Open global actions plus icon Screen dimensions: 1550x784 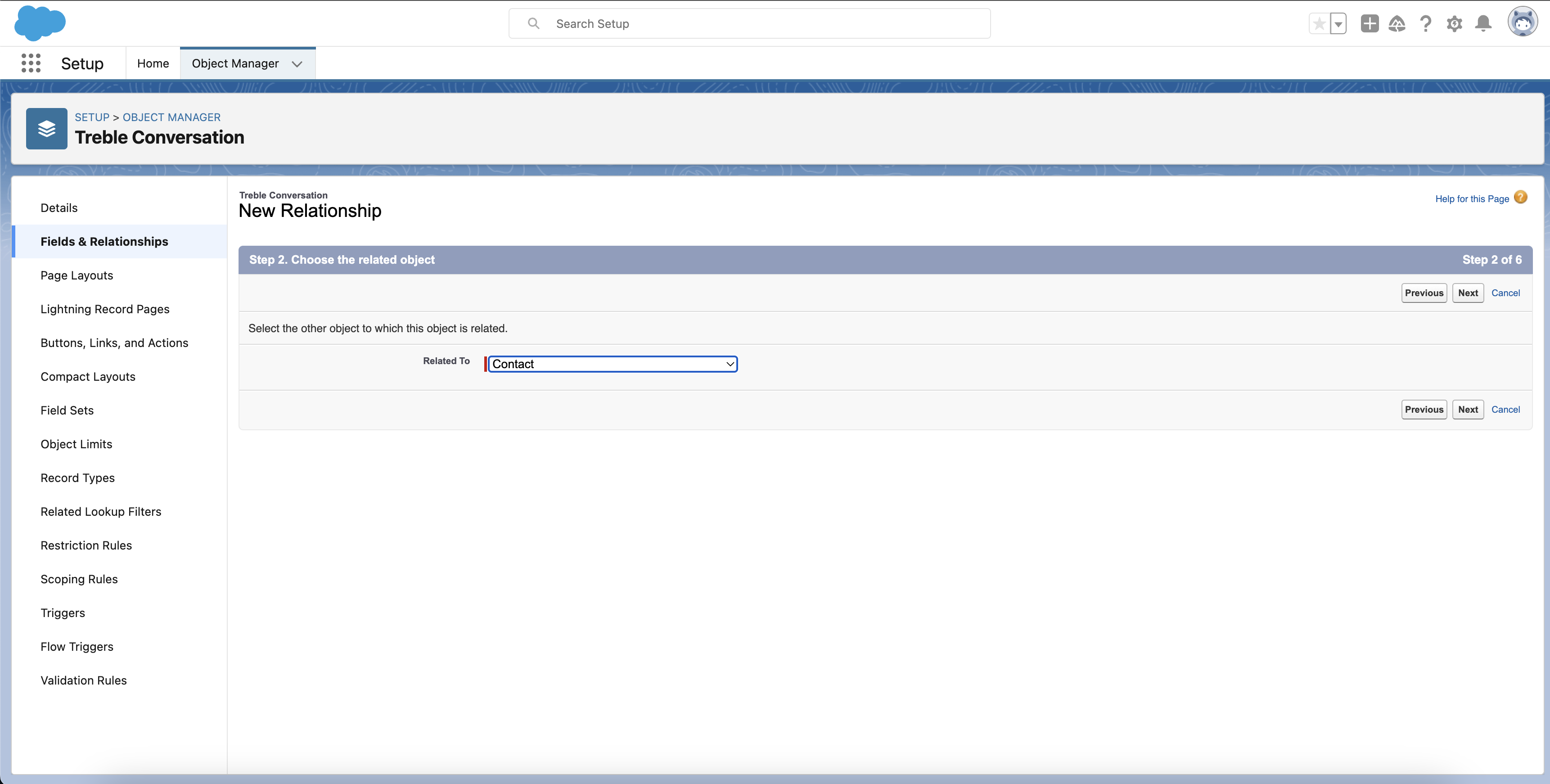point(1370,23)
